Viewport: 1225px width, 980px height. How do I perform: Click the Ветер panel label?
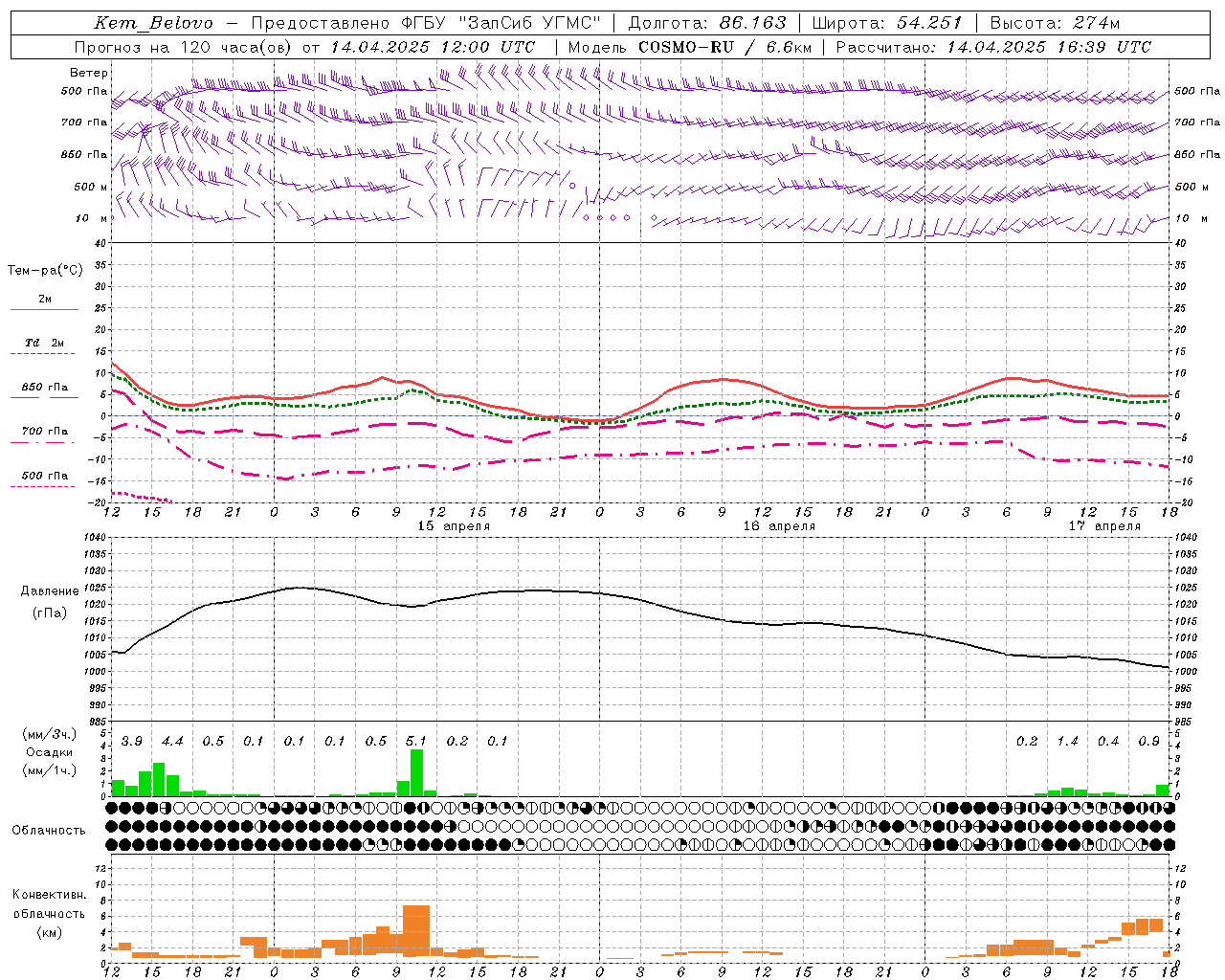(89, 73)
